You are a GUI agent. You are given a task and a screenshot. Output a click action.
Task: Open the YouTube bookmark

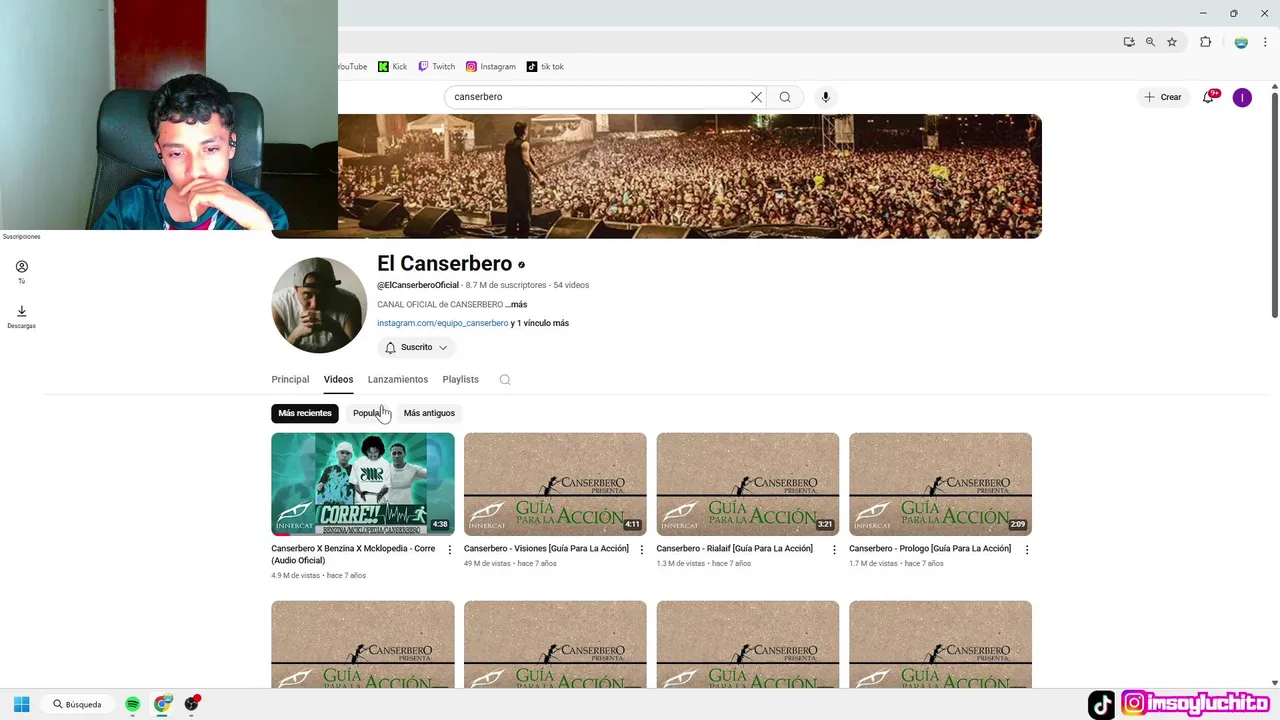[352, 67]
